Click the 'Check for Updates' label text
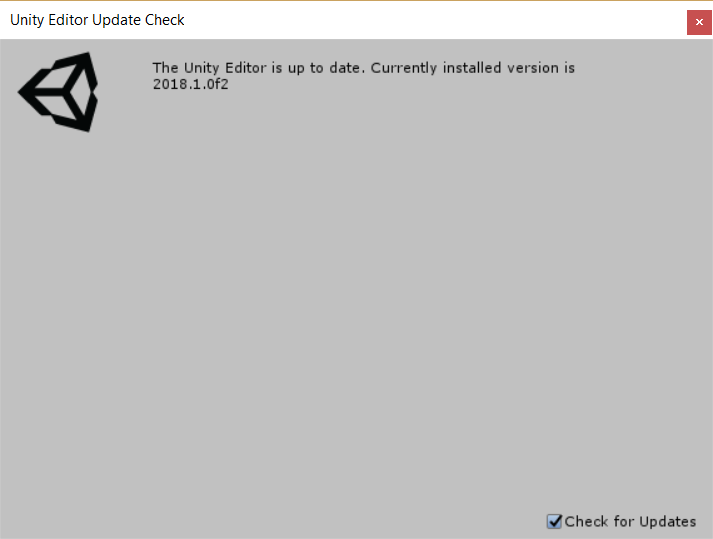 coord(630,521)
